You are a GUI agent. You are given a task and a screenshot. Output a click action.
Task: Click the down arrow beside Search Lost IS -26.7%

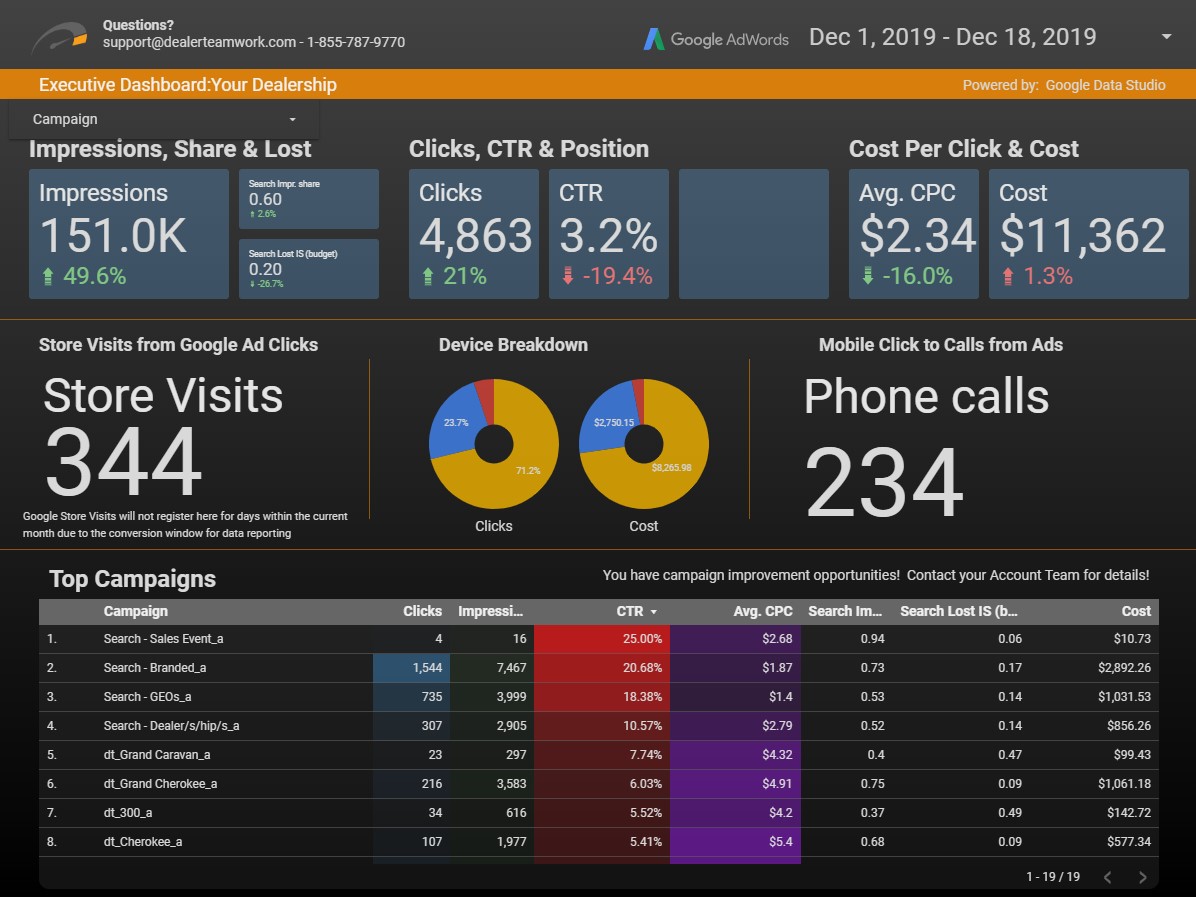point(252,282)
